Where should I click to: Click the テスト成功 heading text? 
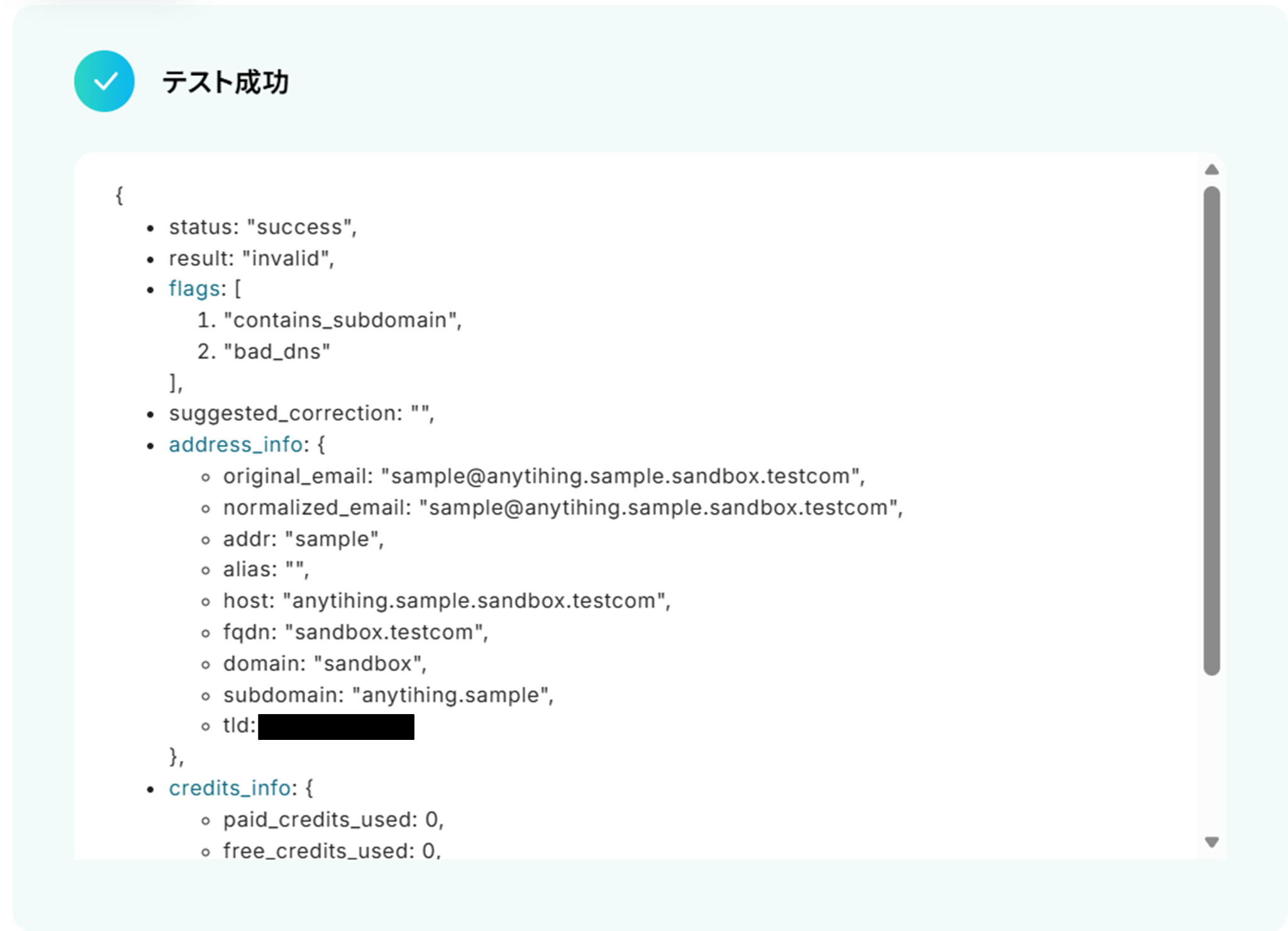tap(226, 82)
